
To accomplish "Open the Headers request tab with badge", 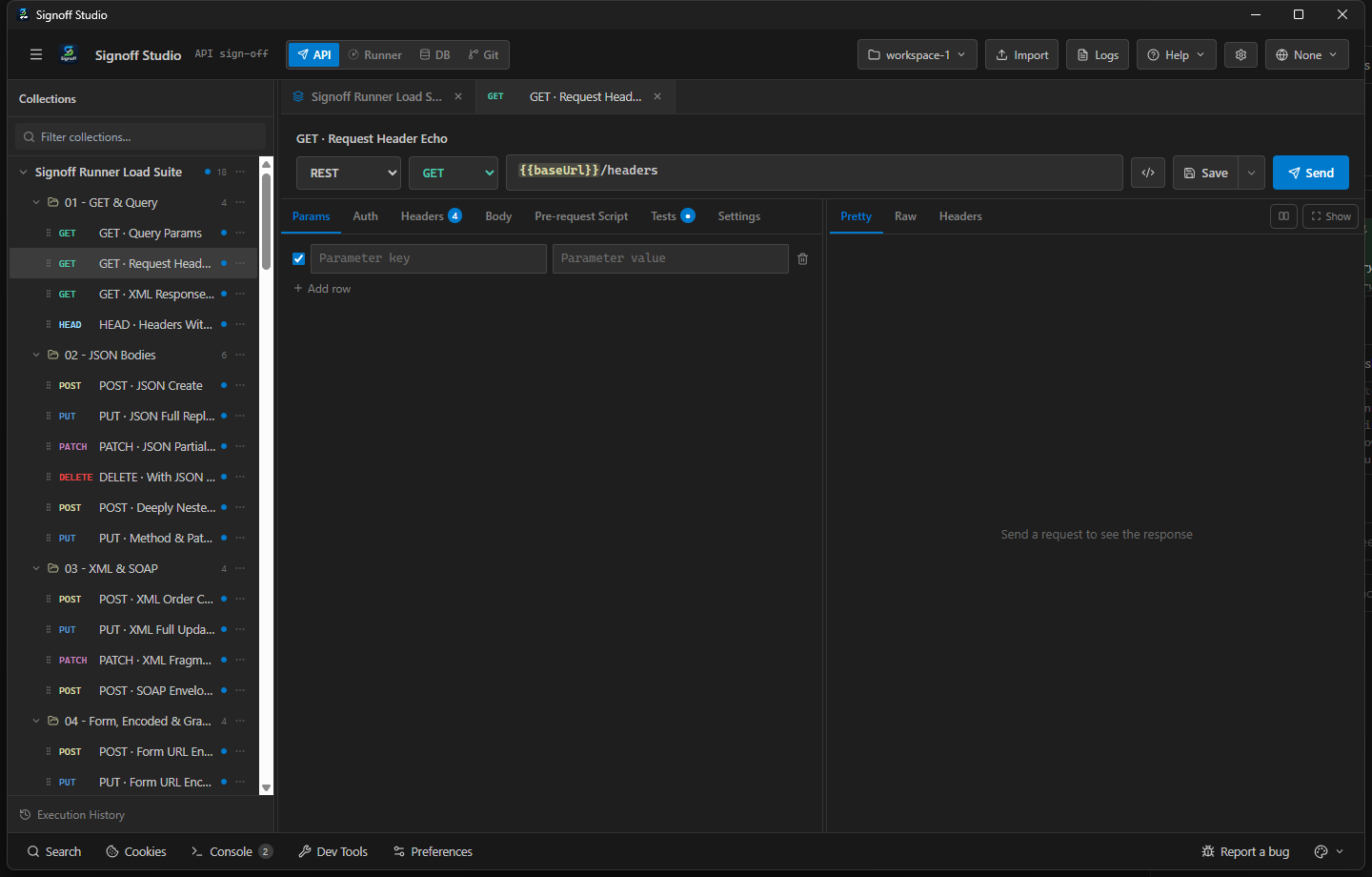I will (x=432, y=216).
